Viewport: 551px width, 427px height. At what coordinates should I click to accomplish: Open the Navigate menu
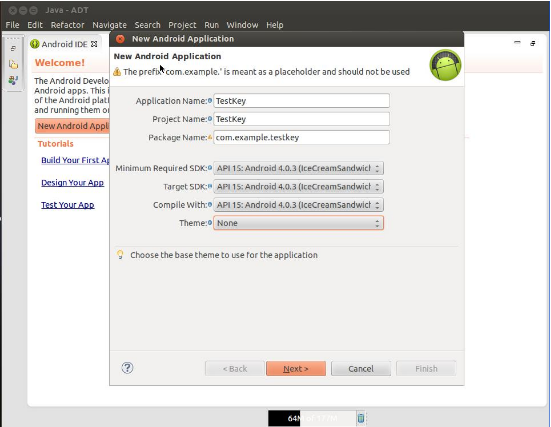[x=109, y=25]
